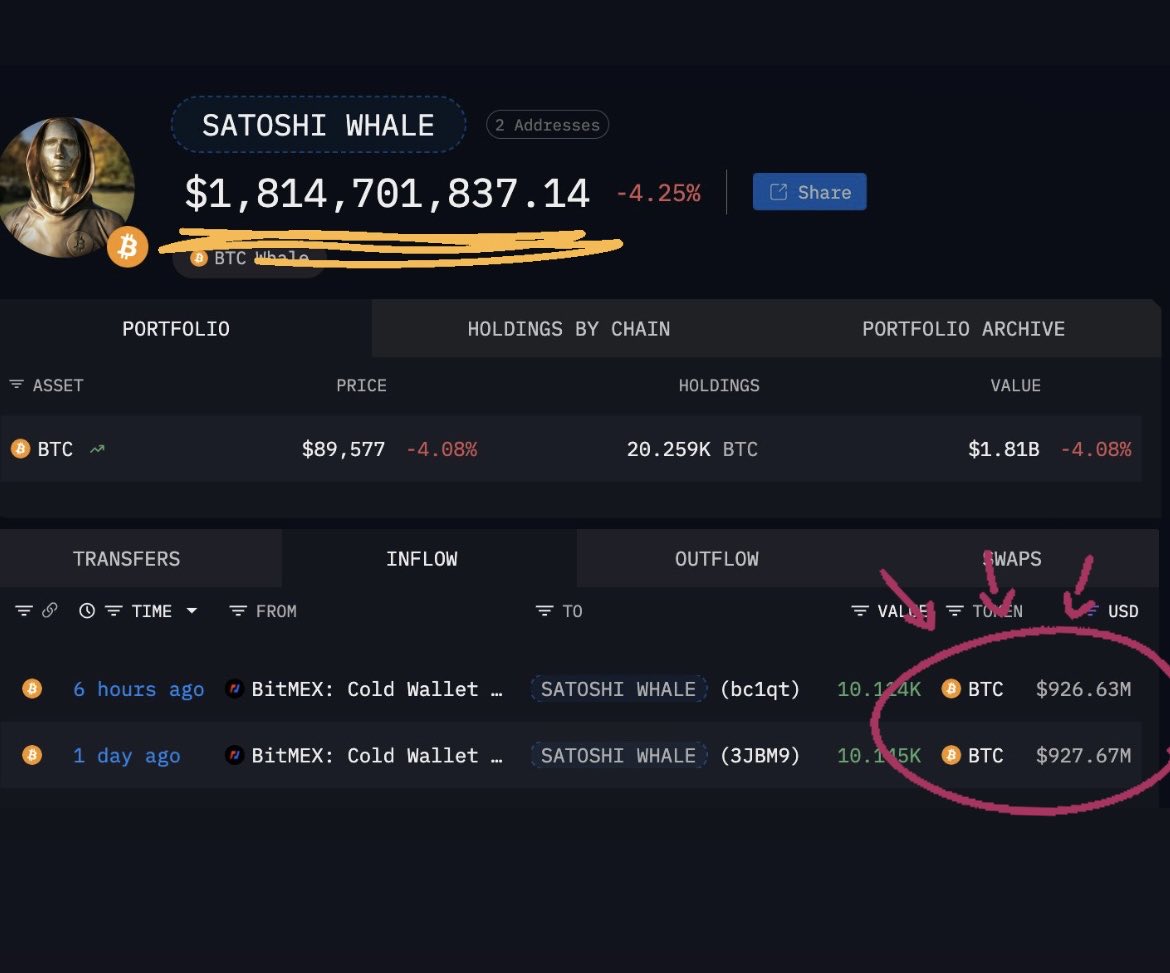Switch to the HOLDINGS BY CHAIN tab
This screenshot has width=1170, height=973.
point(568,328)
